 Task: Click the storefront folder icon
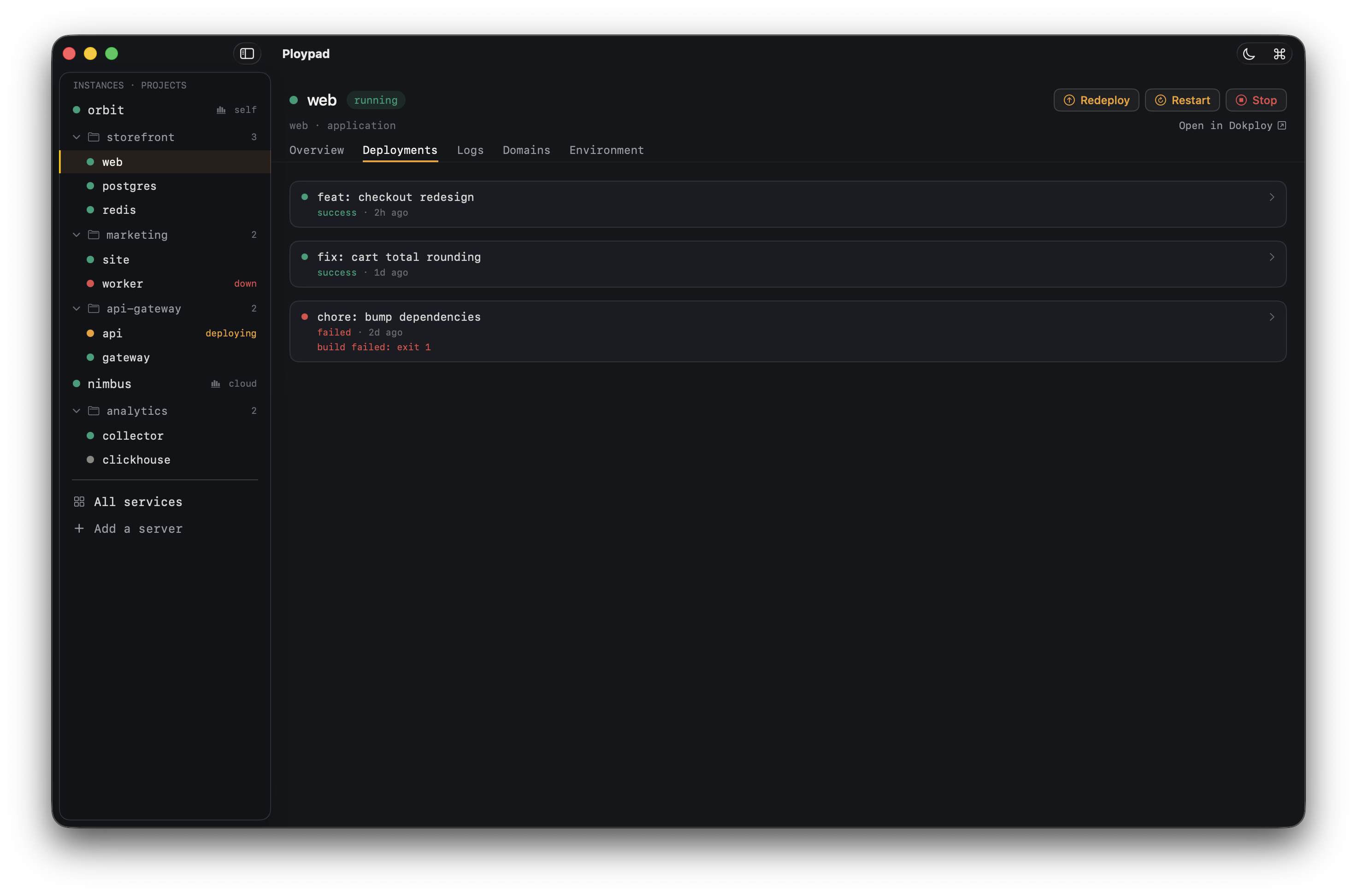tap(94, 137)
